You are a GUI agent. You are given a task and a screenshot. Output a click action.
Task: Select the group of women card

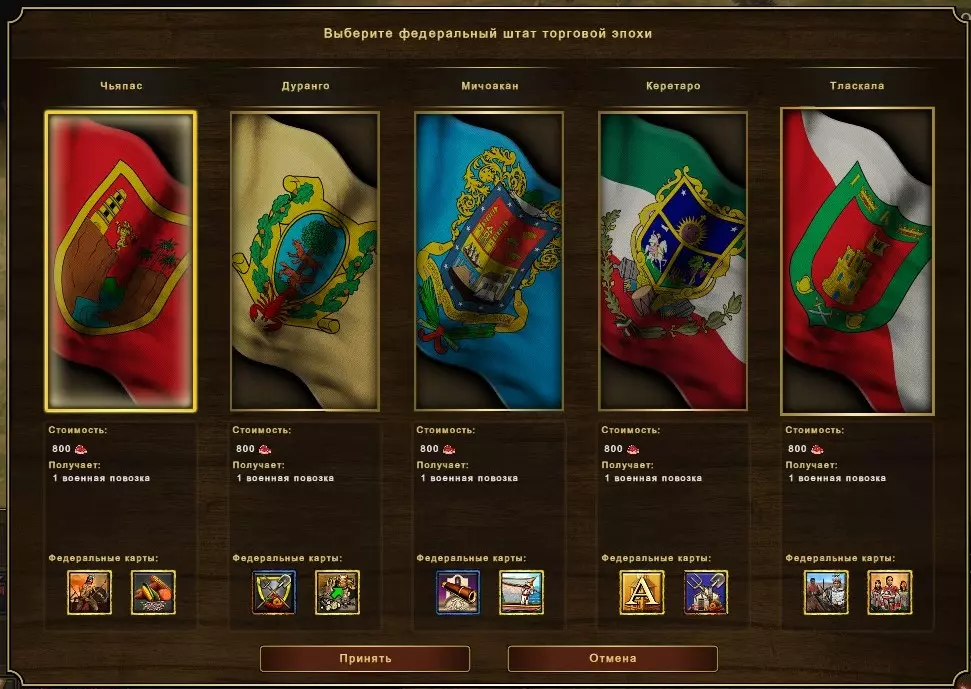pyautogui.click(x=889, y=592)
